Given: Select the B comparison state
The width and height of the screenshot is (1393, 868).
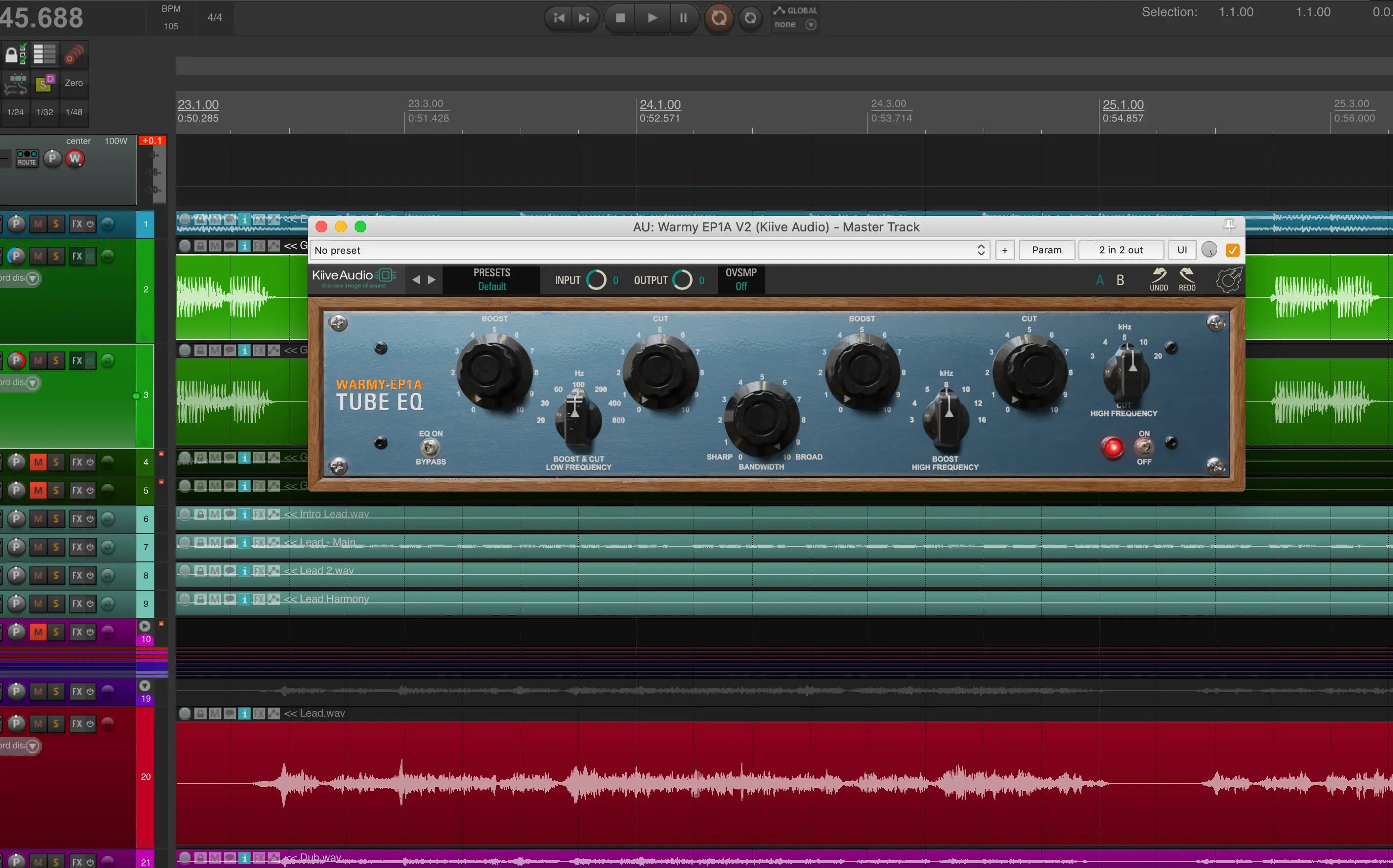Looking at the screenshot, I should point(1119,280).
